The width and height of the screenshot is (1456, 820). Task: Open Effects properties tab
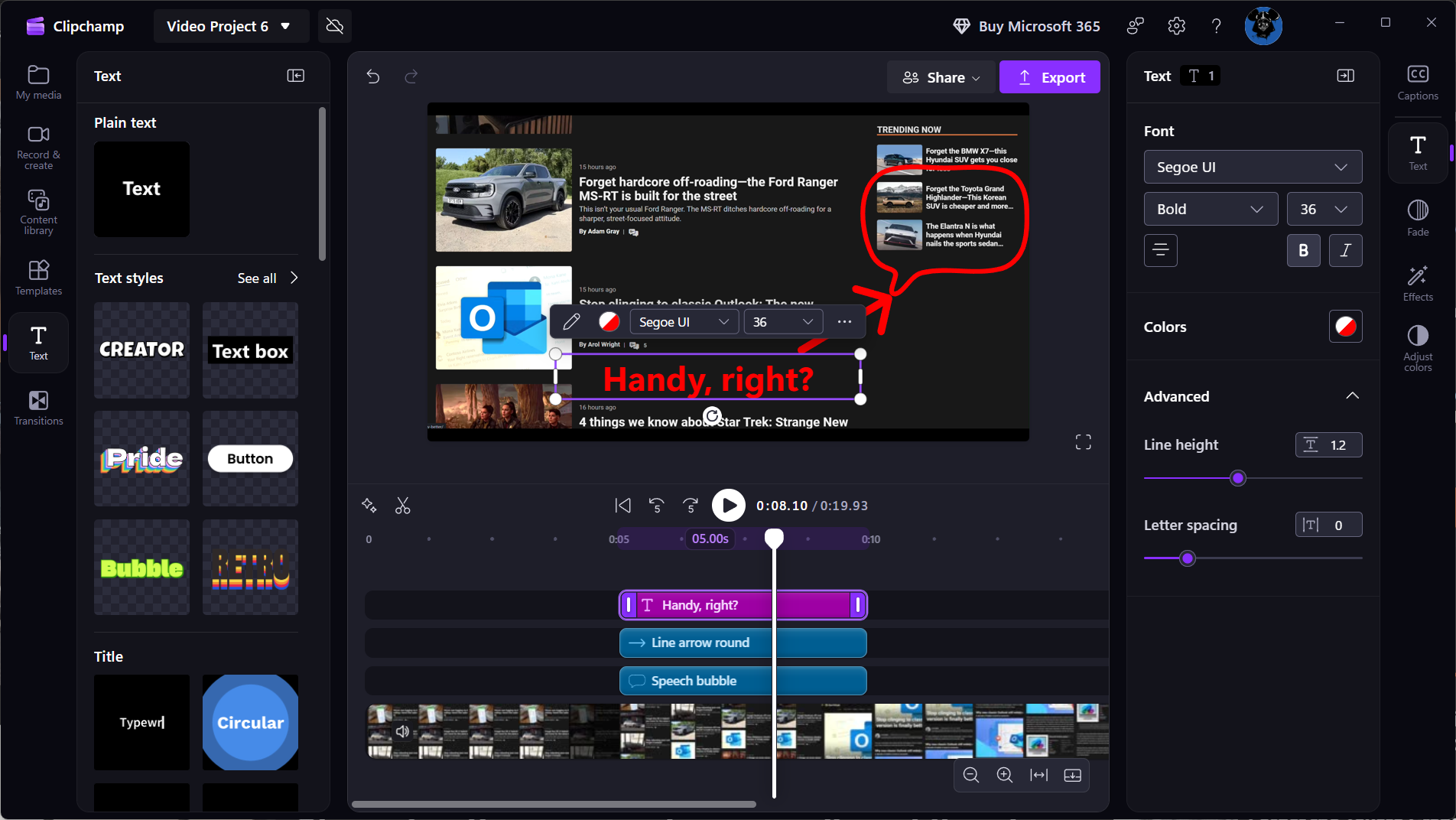click(x=1418, y=283)
